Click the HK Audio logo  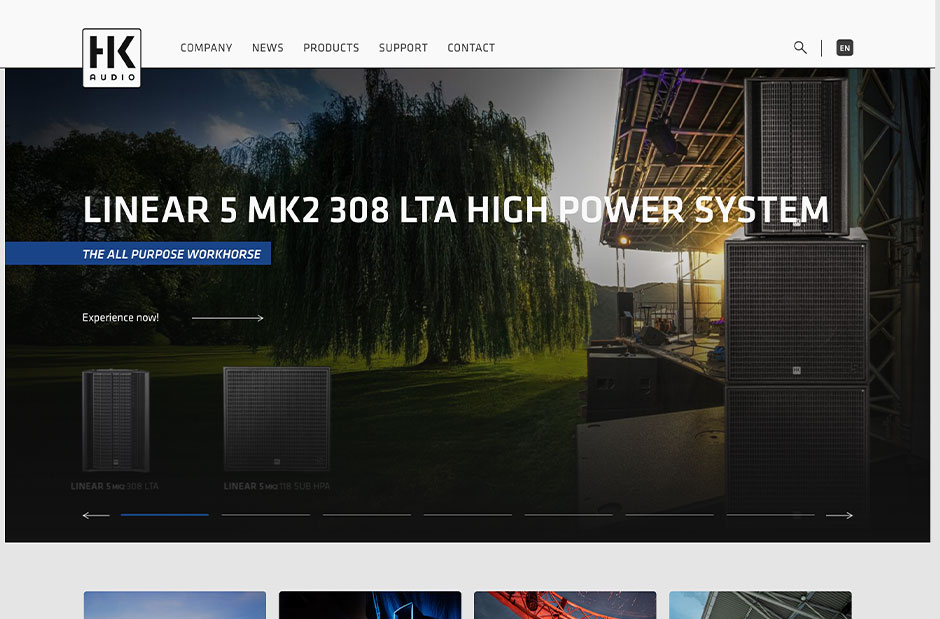(x=112, y=58)
